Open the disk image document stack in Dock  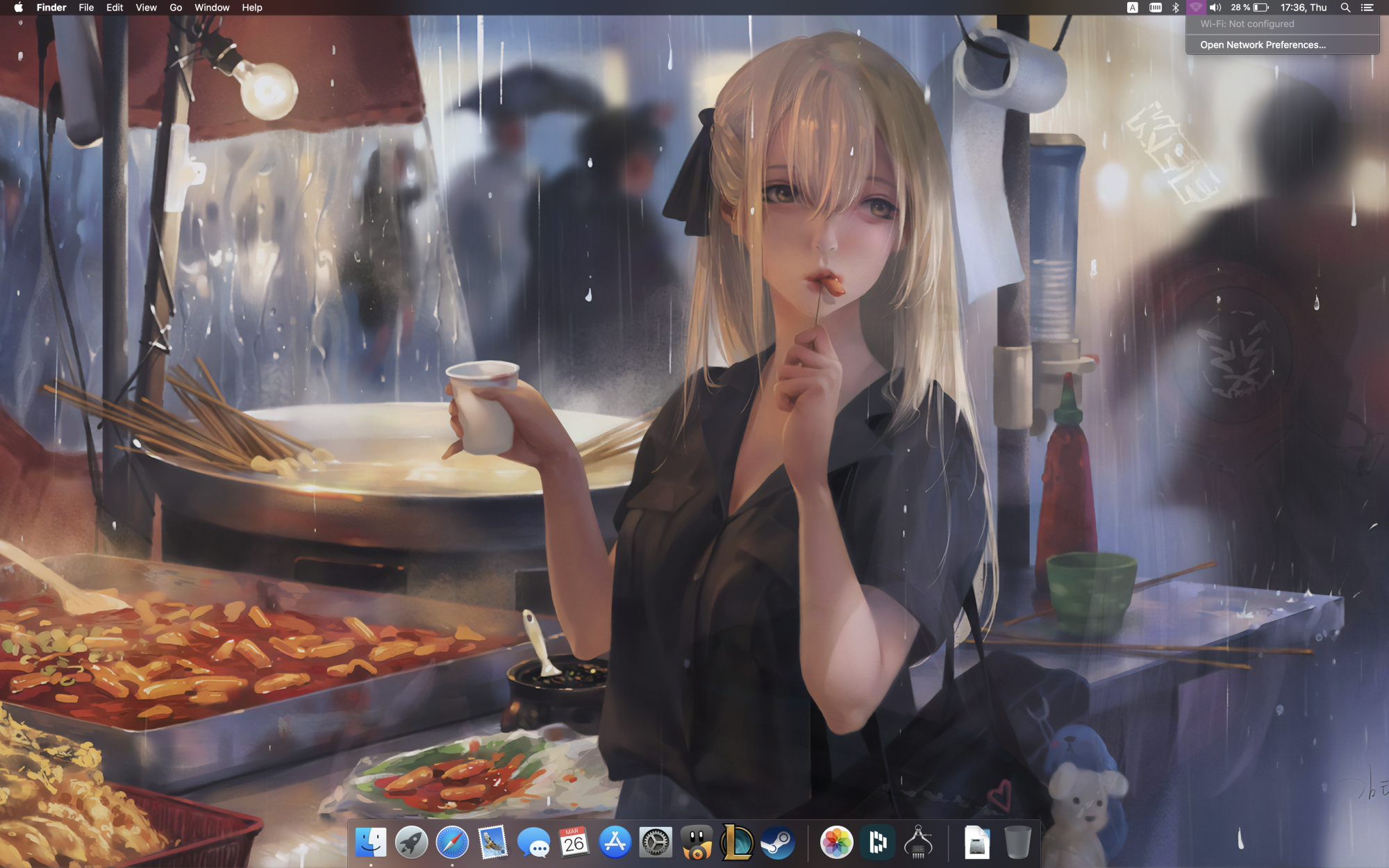[x=977, y=843]
